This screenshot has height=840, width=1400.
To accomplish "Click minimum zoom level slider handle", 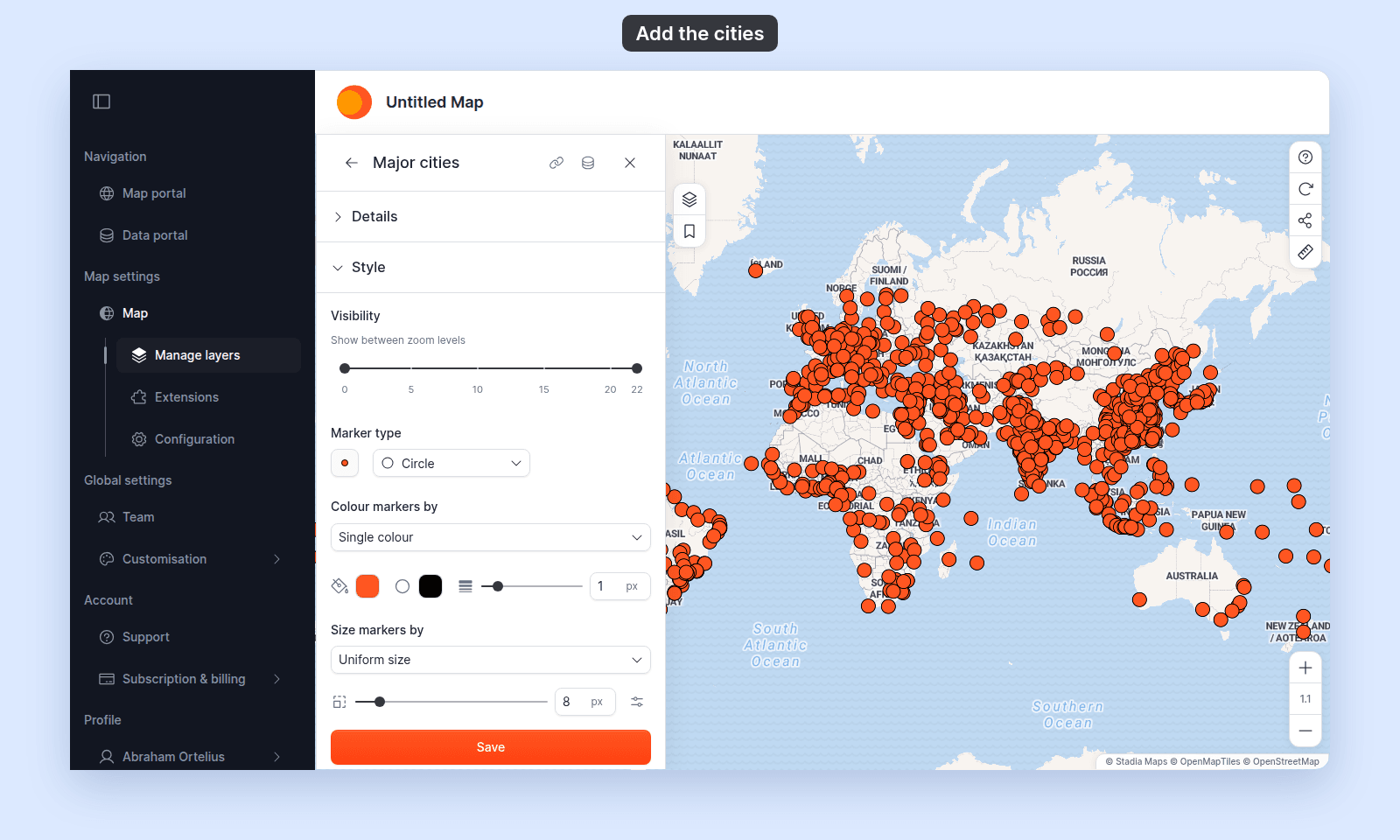I will (x=345, y=368).
